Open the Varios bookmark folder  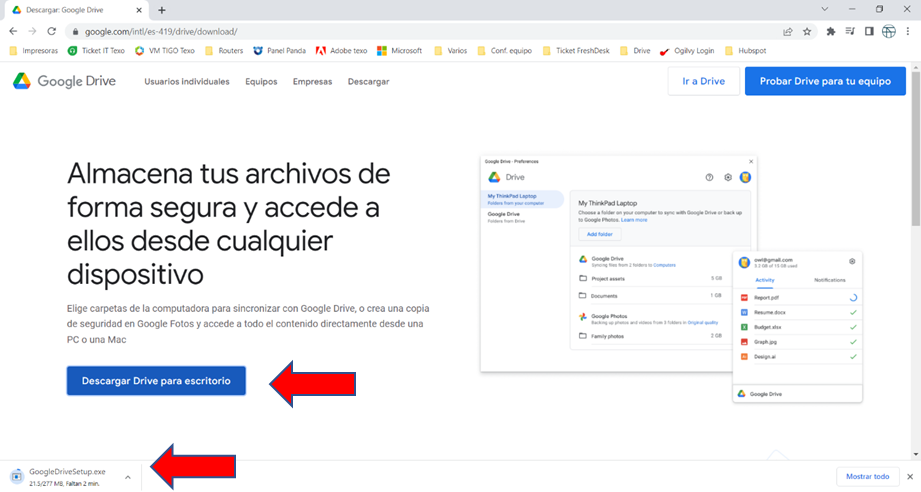coord(451,51)
